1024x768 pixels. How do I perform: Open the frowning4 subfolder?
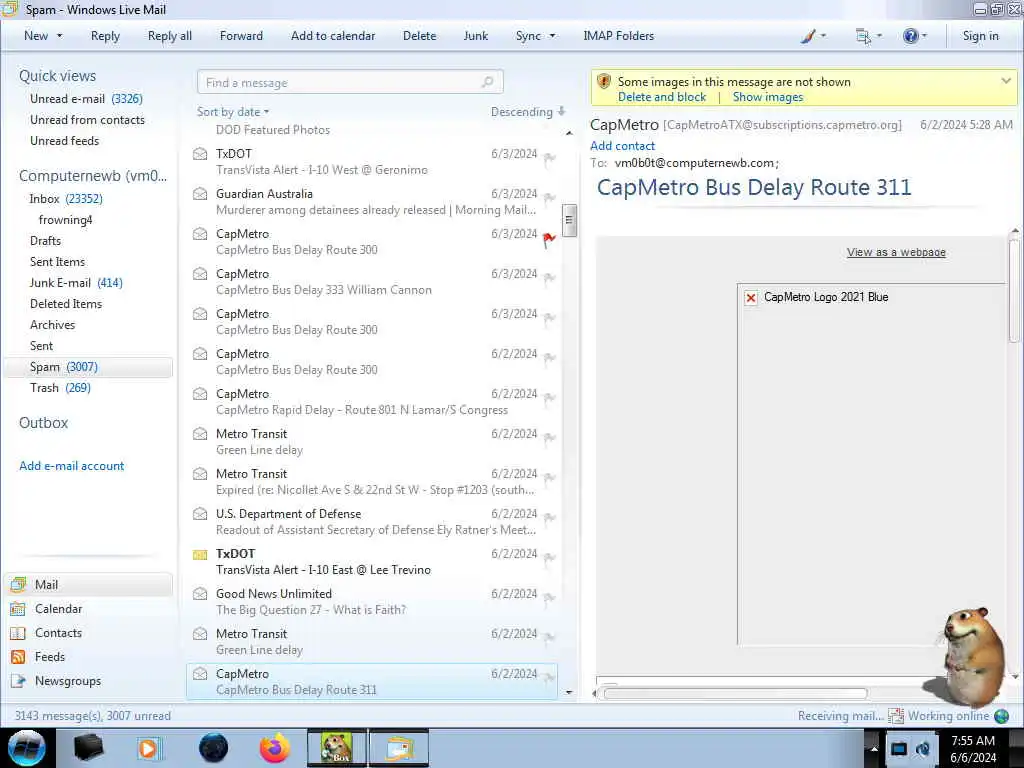point(65,219)
